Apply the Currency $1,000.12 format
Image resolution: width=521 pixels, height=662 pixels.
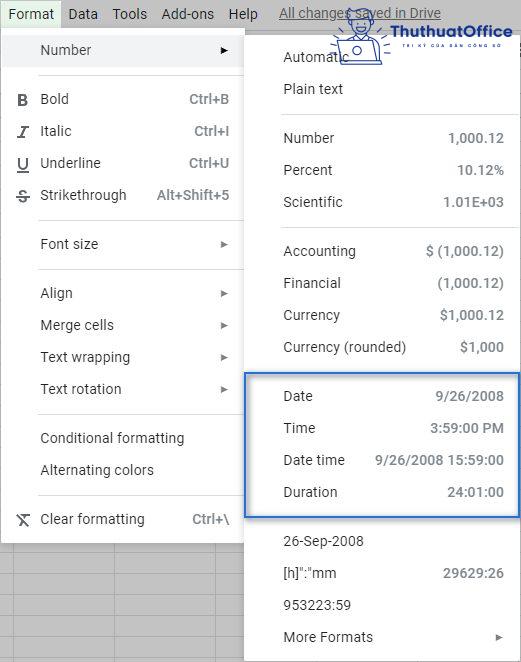coord(382,315)
